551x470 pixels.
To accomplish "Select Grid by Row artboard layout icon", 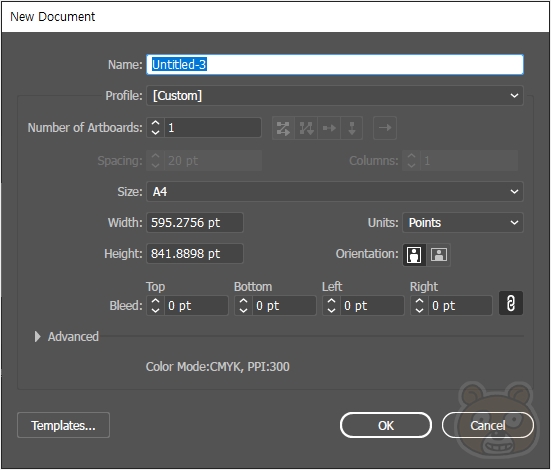I will pos(283,128).
